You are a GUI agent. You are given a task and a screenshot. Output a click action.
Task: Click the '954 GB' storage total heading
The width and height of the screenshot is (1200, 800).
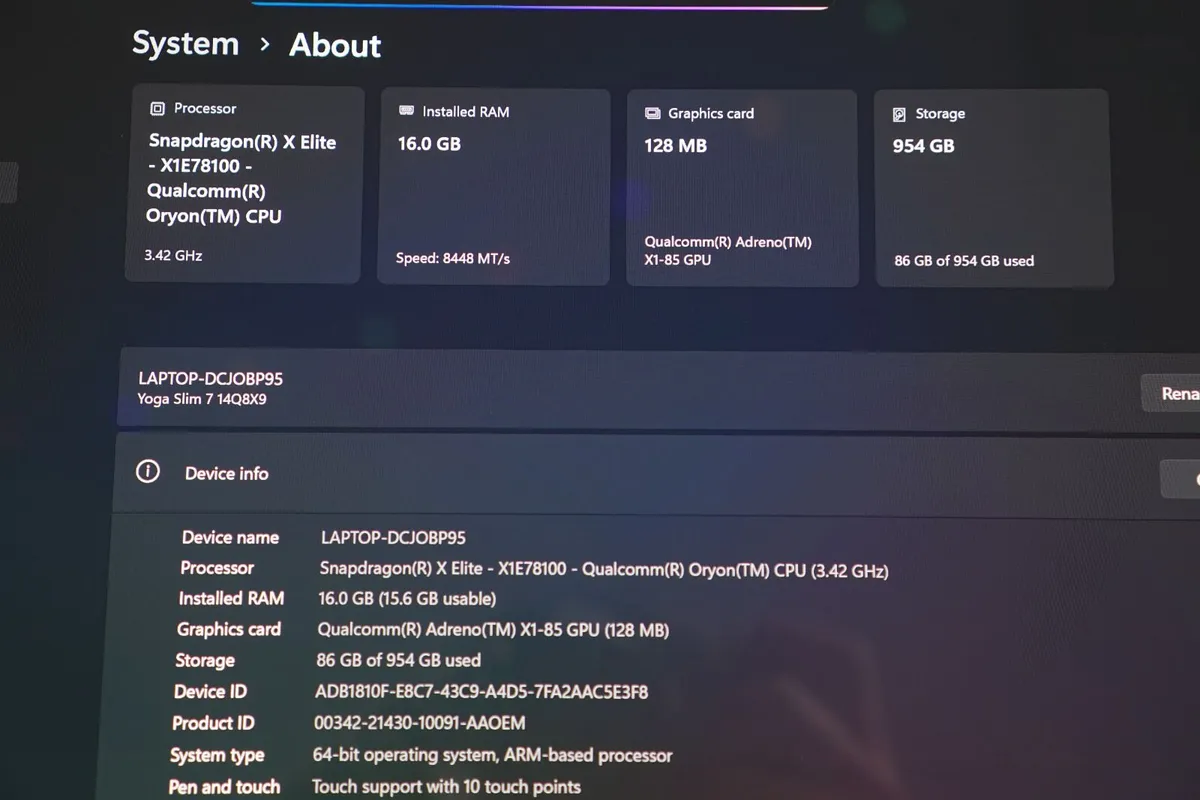923,146
